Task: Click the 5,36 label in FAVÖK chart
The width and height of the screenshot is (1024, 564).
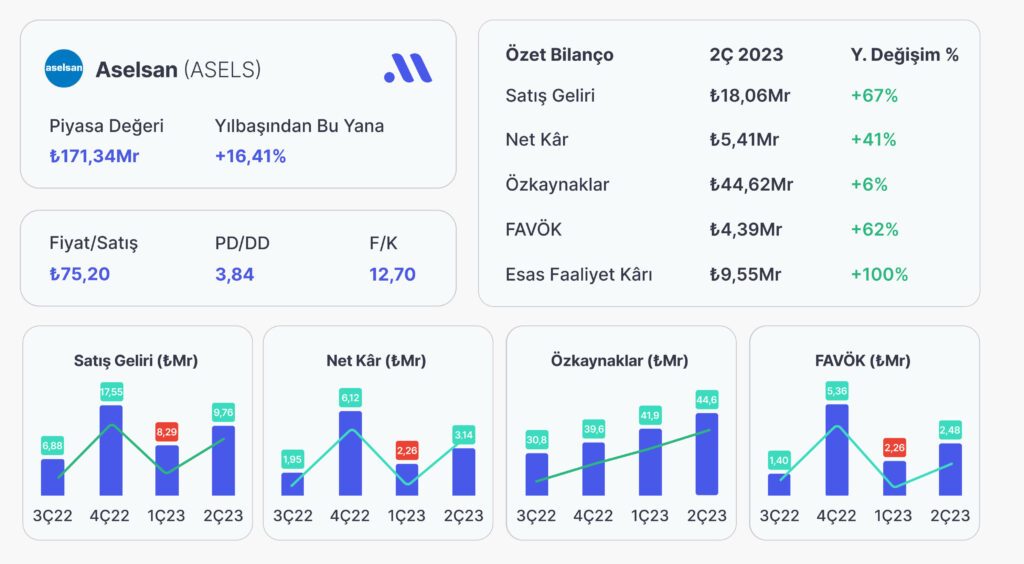Action: [837, 392]
